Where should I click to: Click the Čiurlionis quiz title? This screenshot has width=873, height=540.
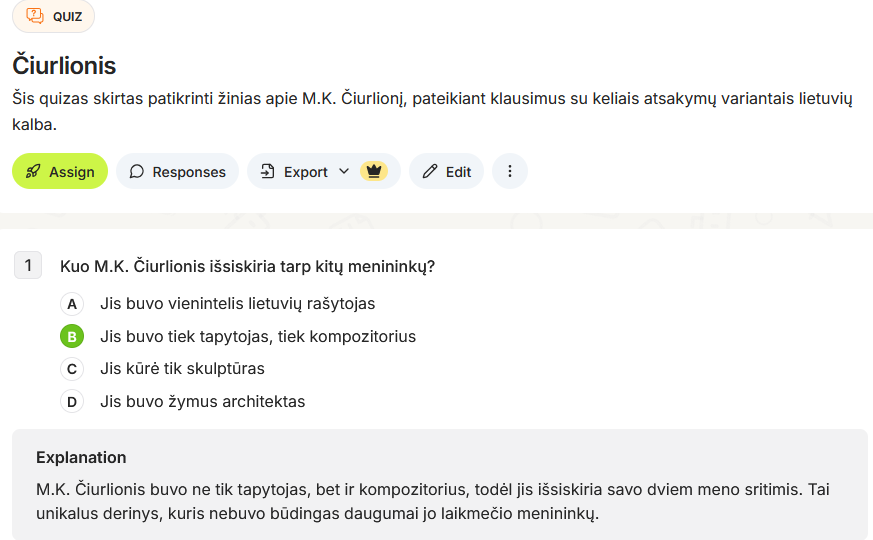[64, 66]
